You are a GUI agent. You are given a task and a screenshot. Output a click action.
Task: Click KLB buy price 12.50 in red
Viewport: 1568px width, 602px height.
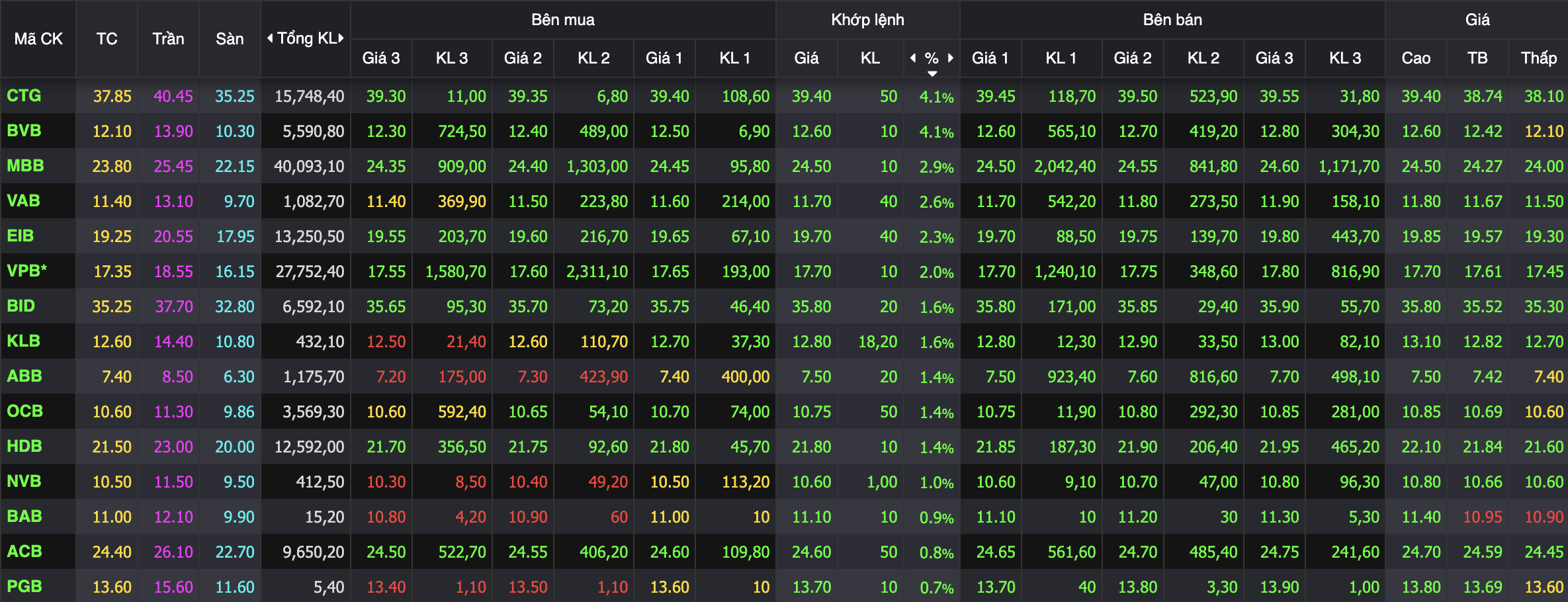(x=386, y=342)
